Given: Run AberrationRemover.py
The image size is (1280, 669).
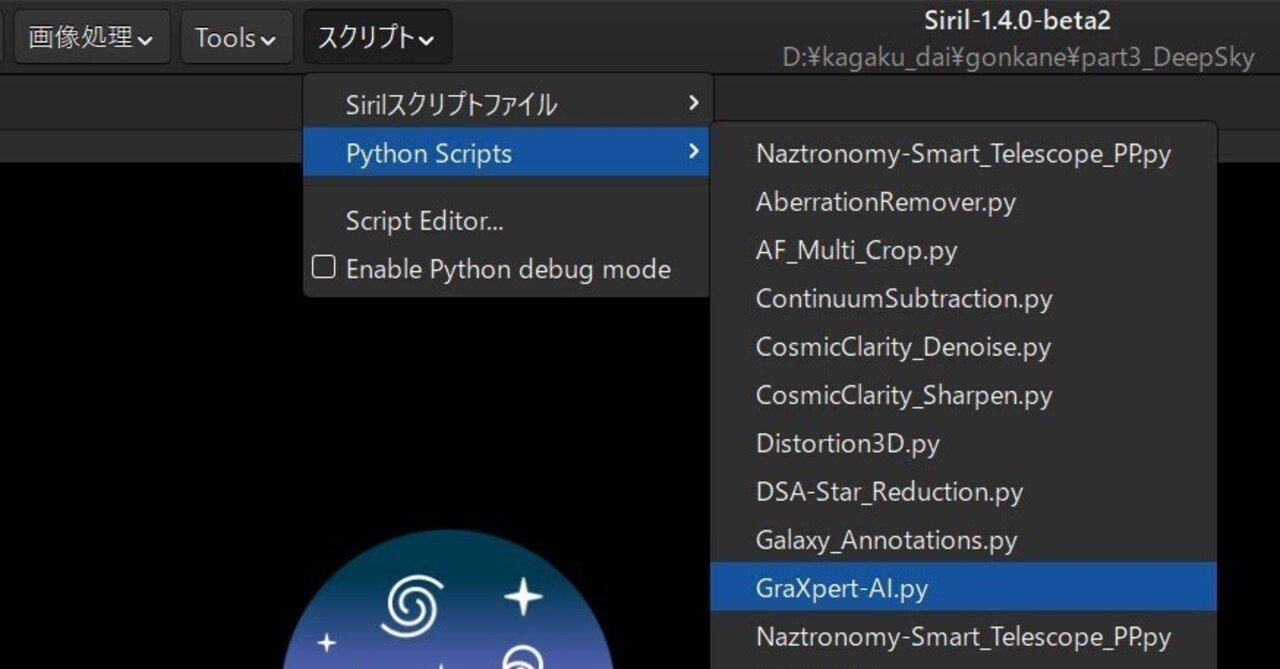Looking at the screenshot, I should click(x=883, y=202).
